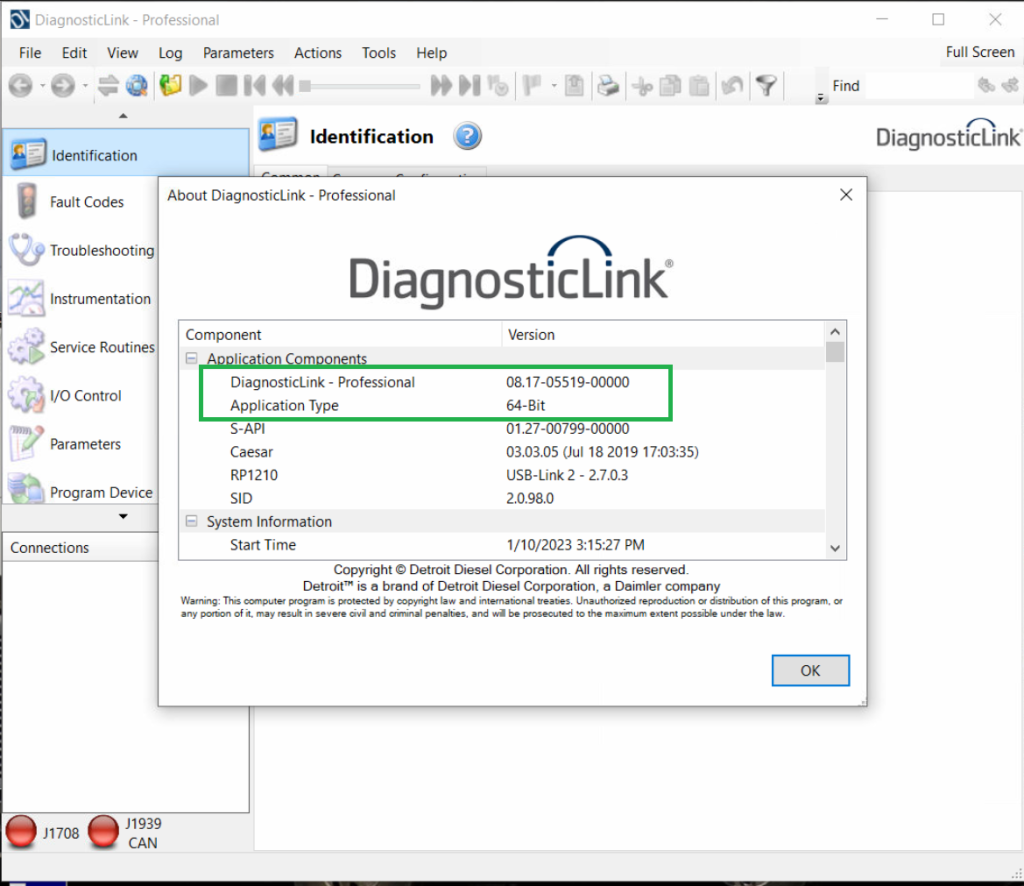Open the Actions menu
The width and height of the screenshot is (1024, 886).
pos(318,53)
